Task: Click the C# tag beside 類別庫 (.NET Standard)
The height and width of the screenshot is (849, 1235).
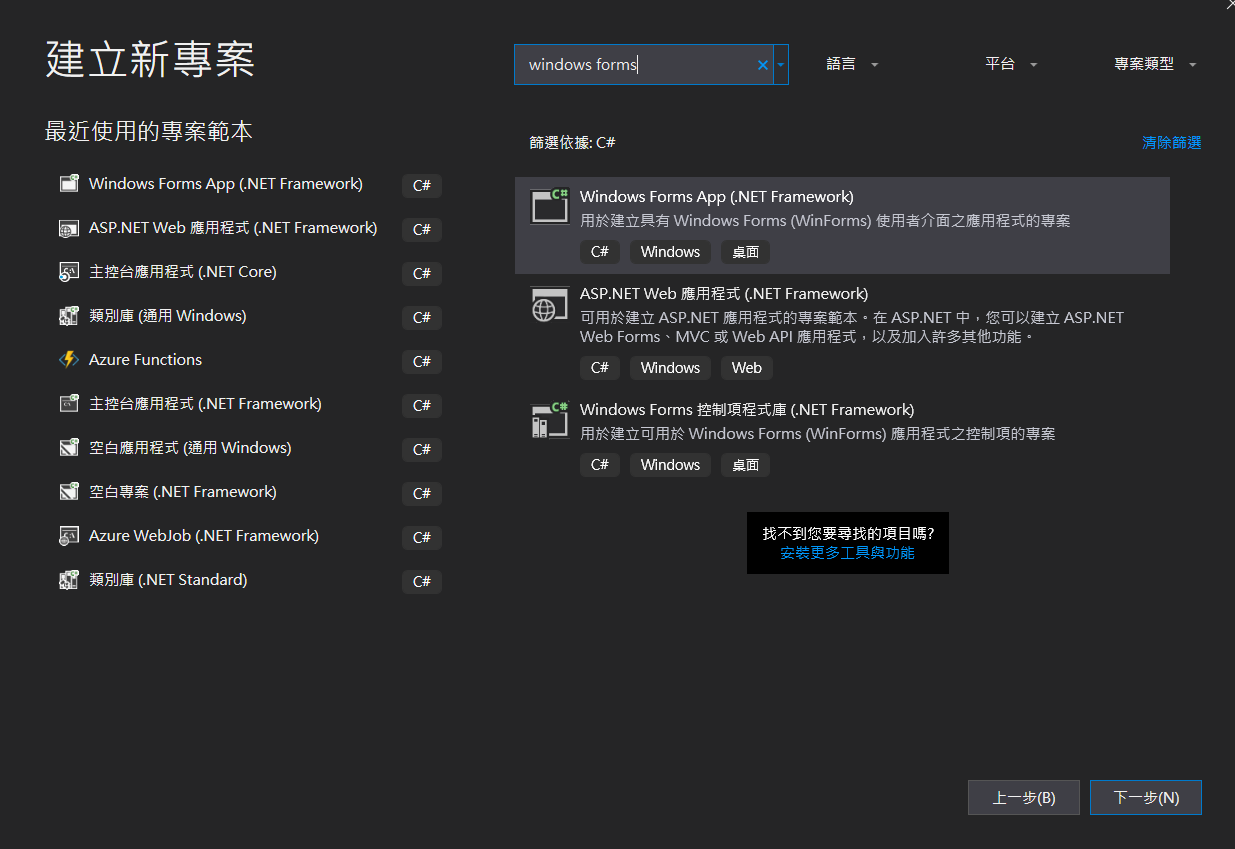Action: (x=422, y=582)
